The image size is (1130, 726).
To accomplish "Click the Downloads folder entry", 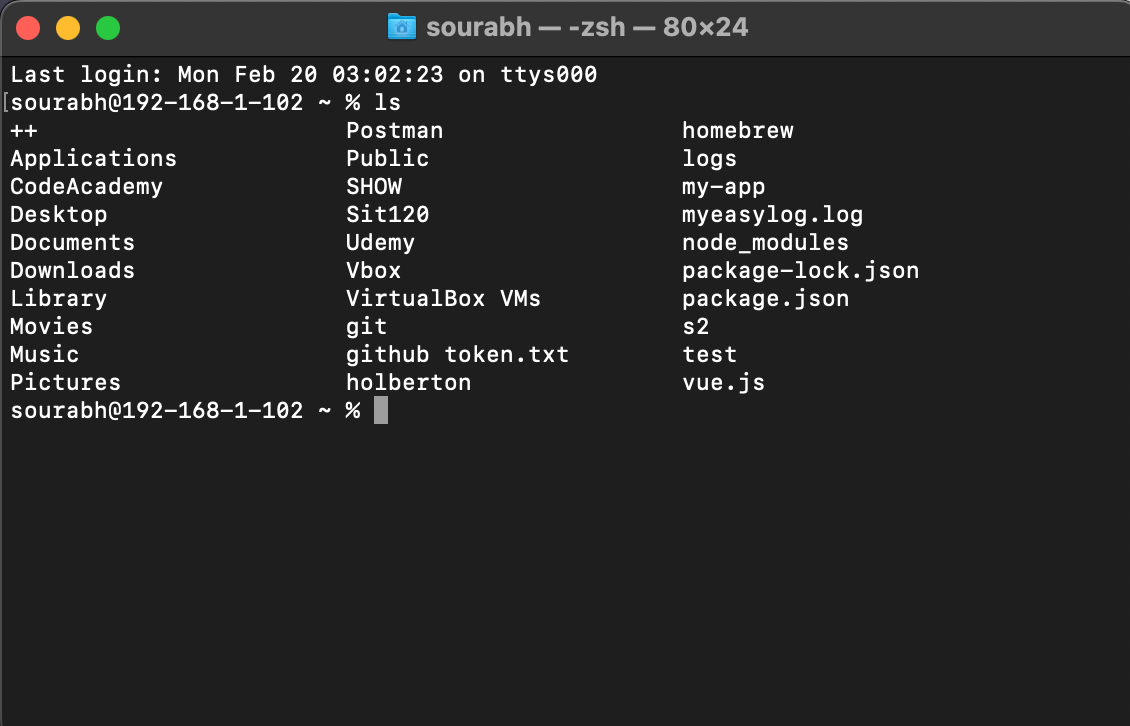I will [71, 270].
